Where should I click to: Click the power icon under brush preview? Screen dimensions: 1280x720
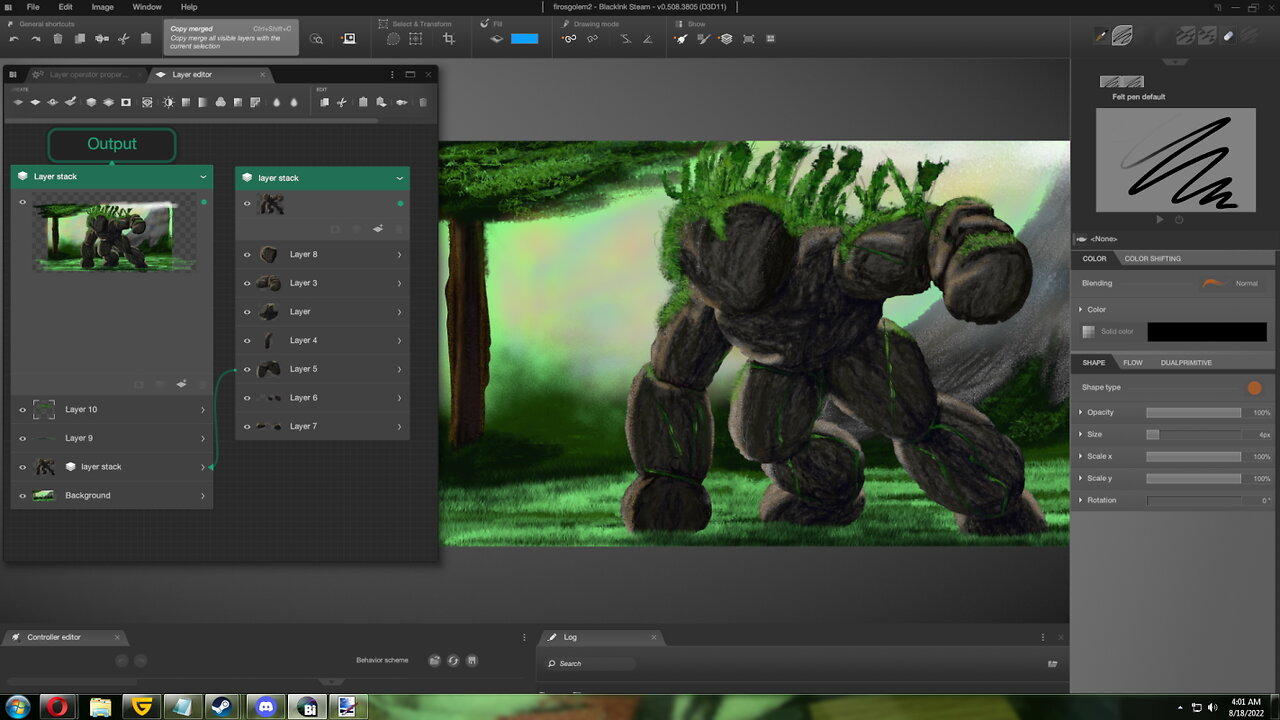pos(1179,219)
